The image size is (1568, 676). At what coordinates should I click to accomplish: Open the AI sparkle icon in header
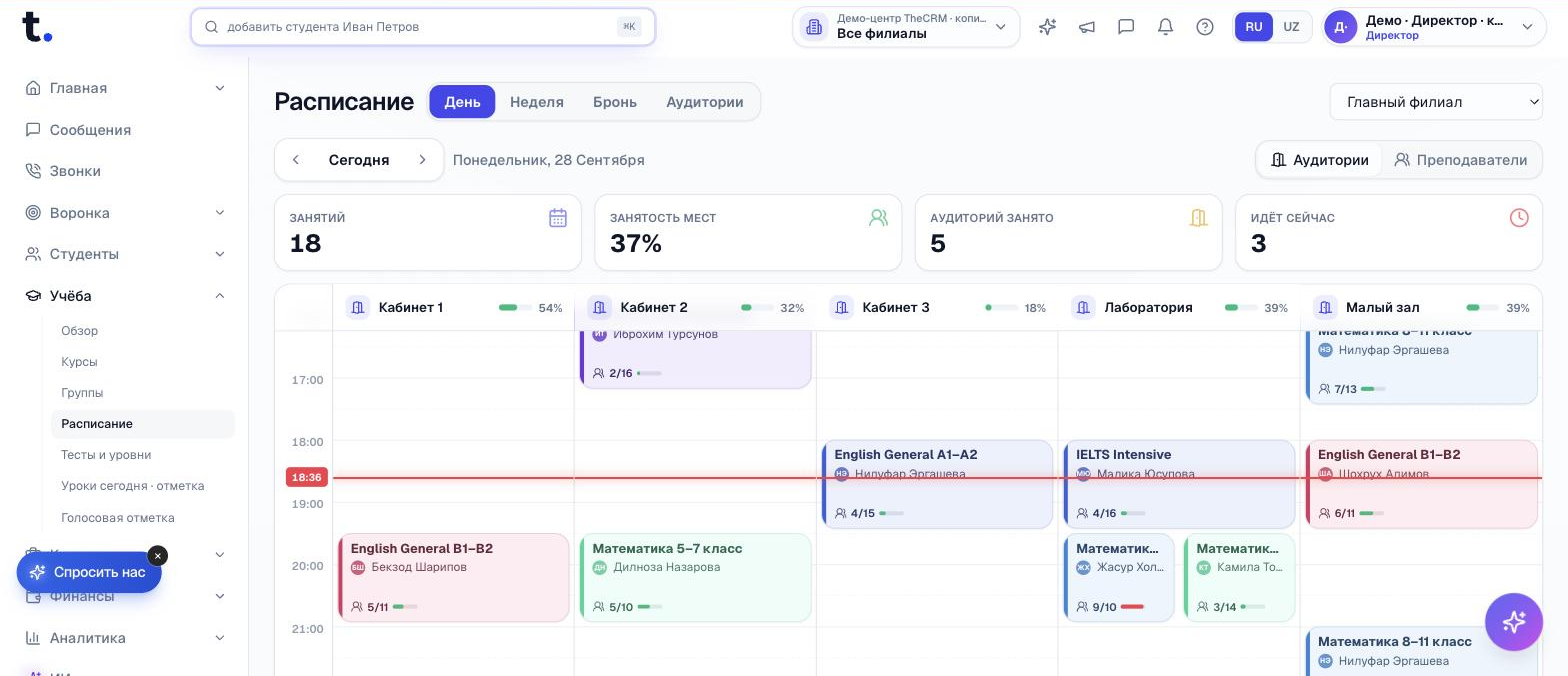pyautogui.click(x=1047, y=27)
